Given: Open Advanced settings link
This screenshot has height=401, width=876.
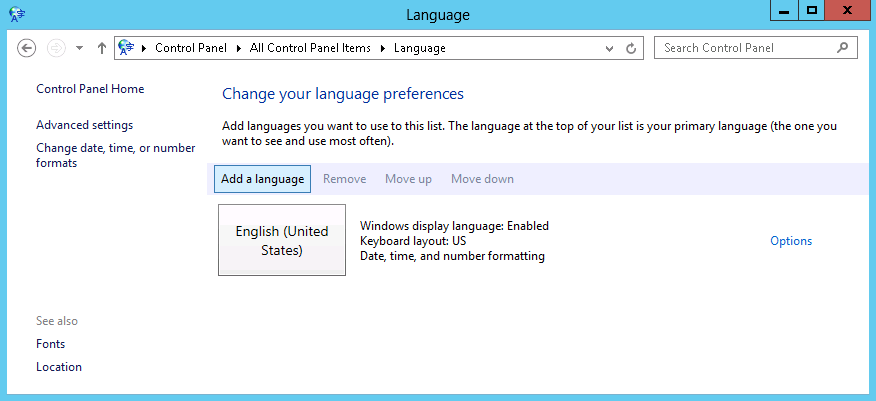Looking at the screenshot, I should click(84, 125).
